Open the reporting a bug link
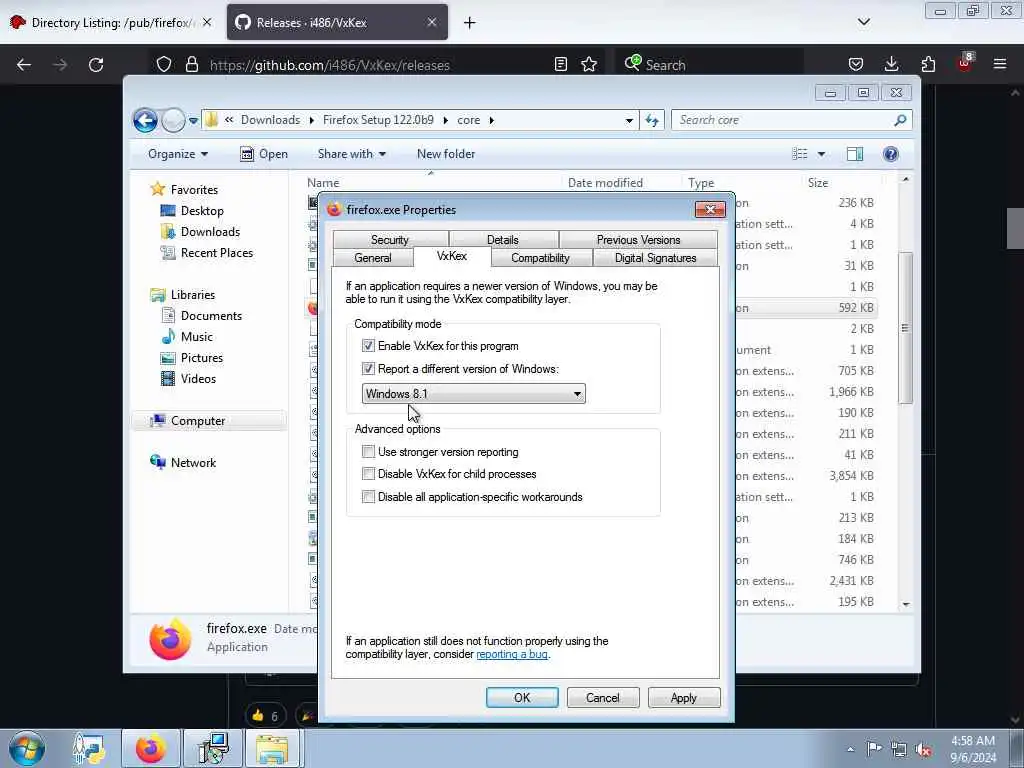The height and width of the screenshot is (768, 1024). 512,654
